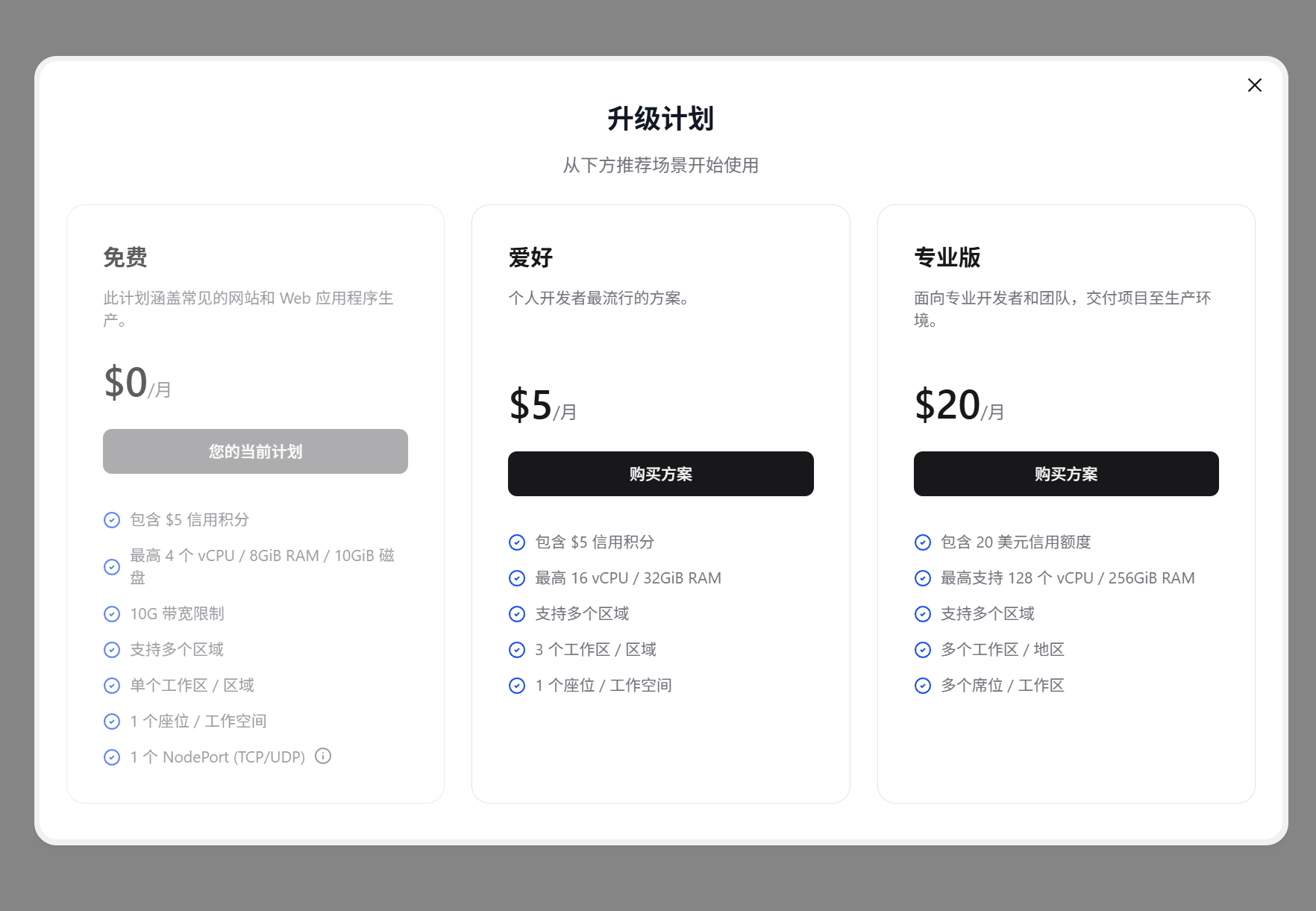Click the $20/月 price label
Screen dimensions: 1316x911
(959, 405)
